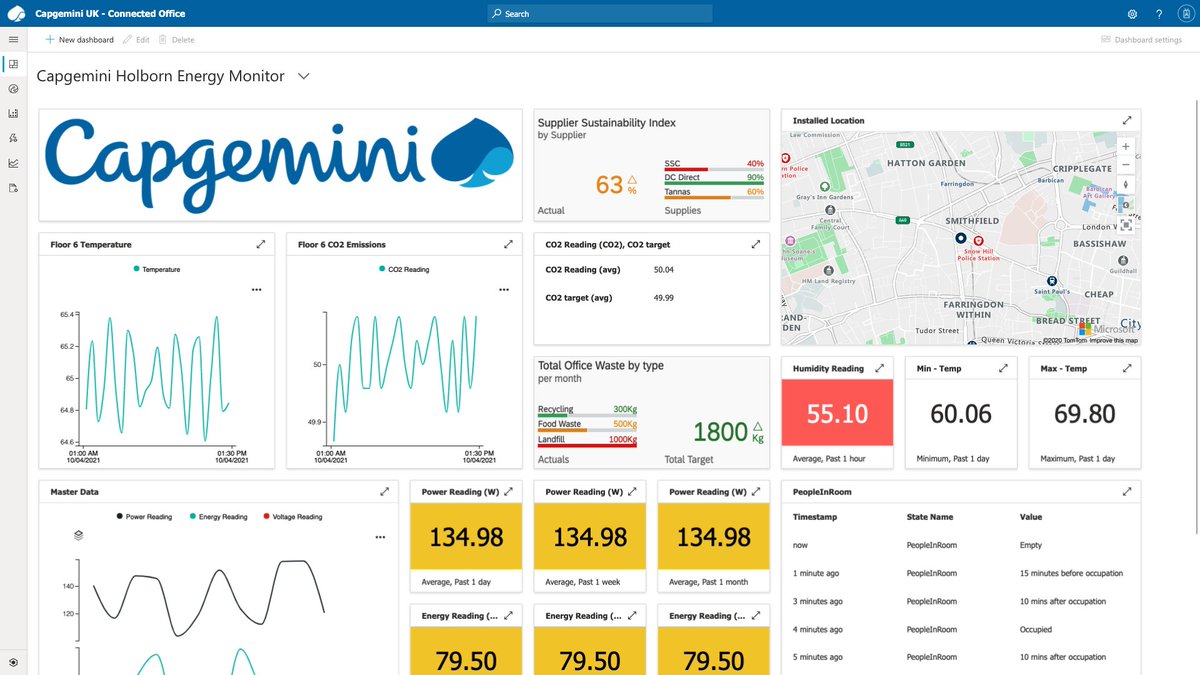Expand the Floor 6 Temperature tile
This screenshot has height=675, width=1200.
point(260,244)
